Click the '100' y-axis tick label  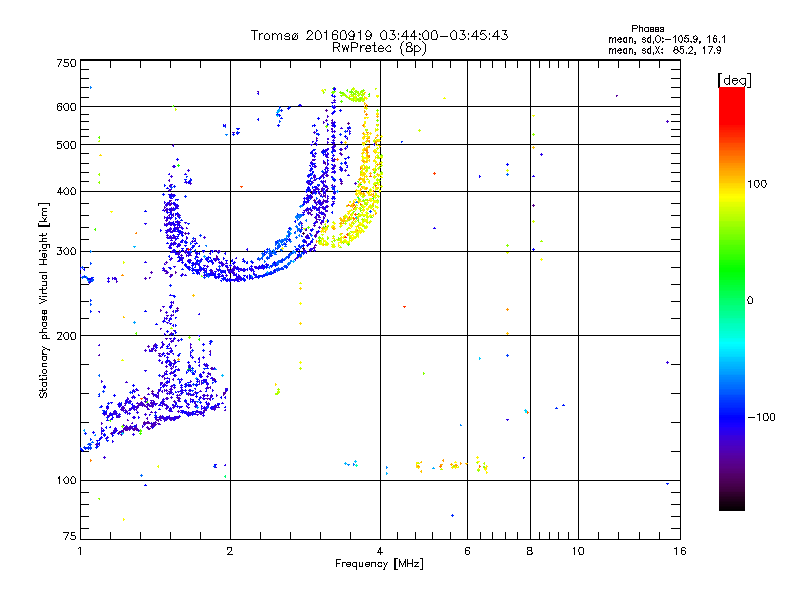(x=66, y=480)
